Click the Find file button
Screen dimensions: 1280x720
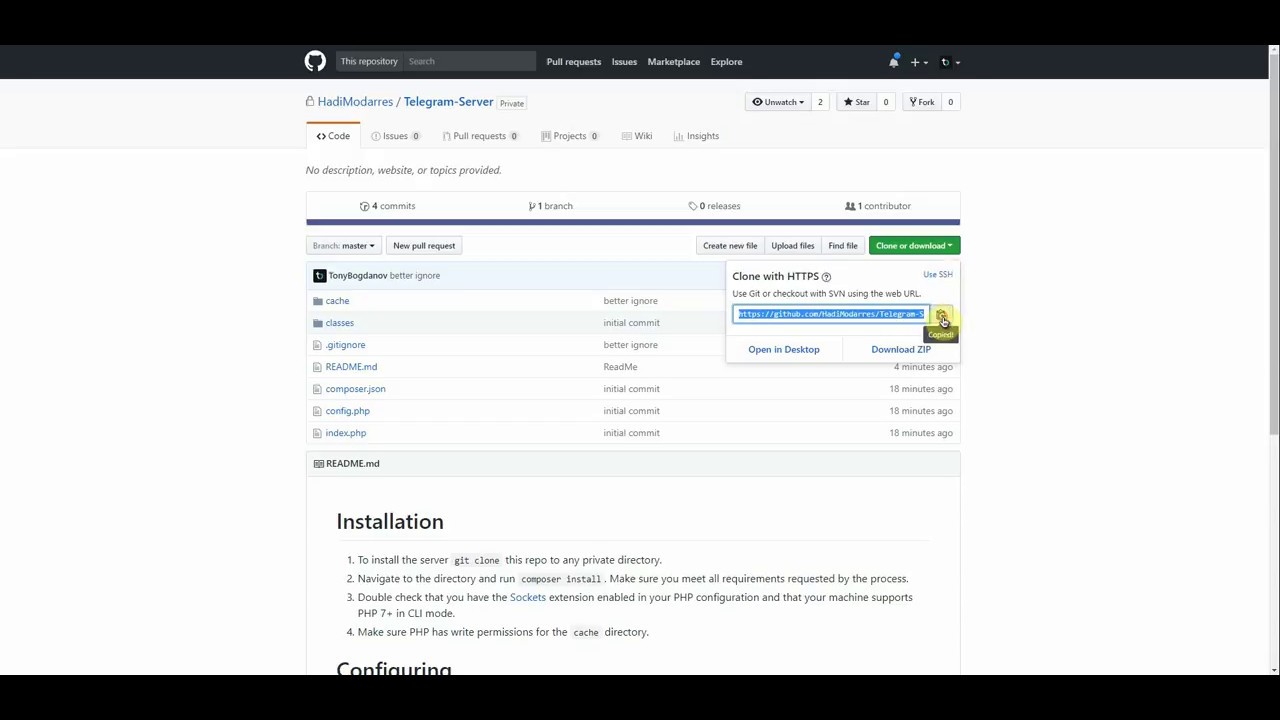point(843,246)
